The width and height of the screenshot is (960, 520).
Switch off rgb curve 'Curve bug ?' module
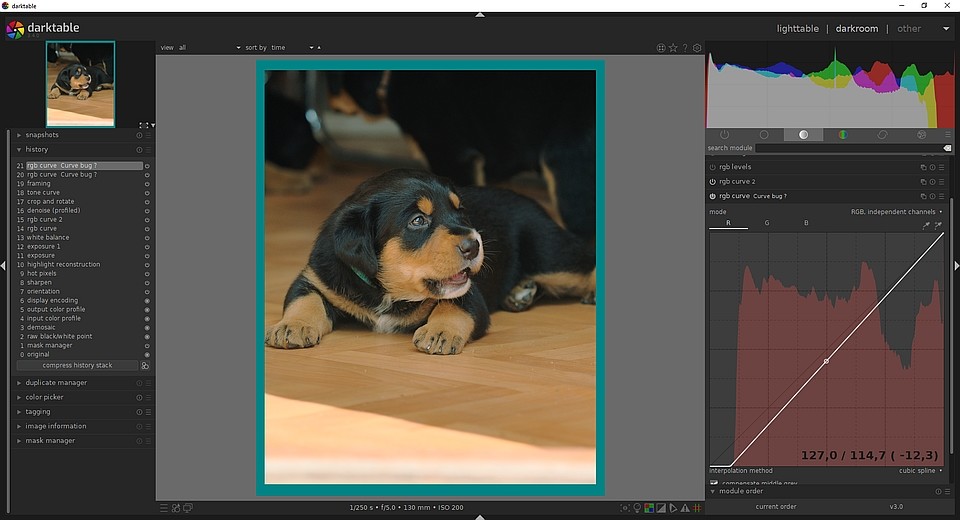(713, 196)
